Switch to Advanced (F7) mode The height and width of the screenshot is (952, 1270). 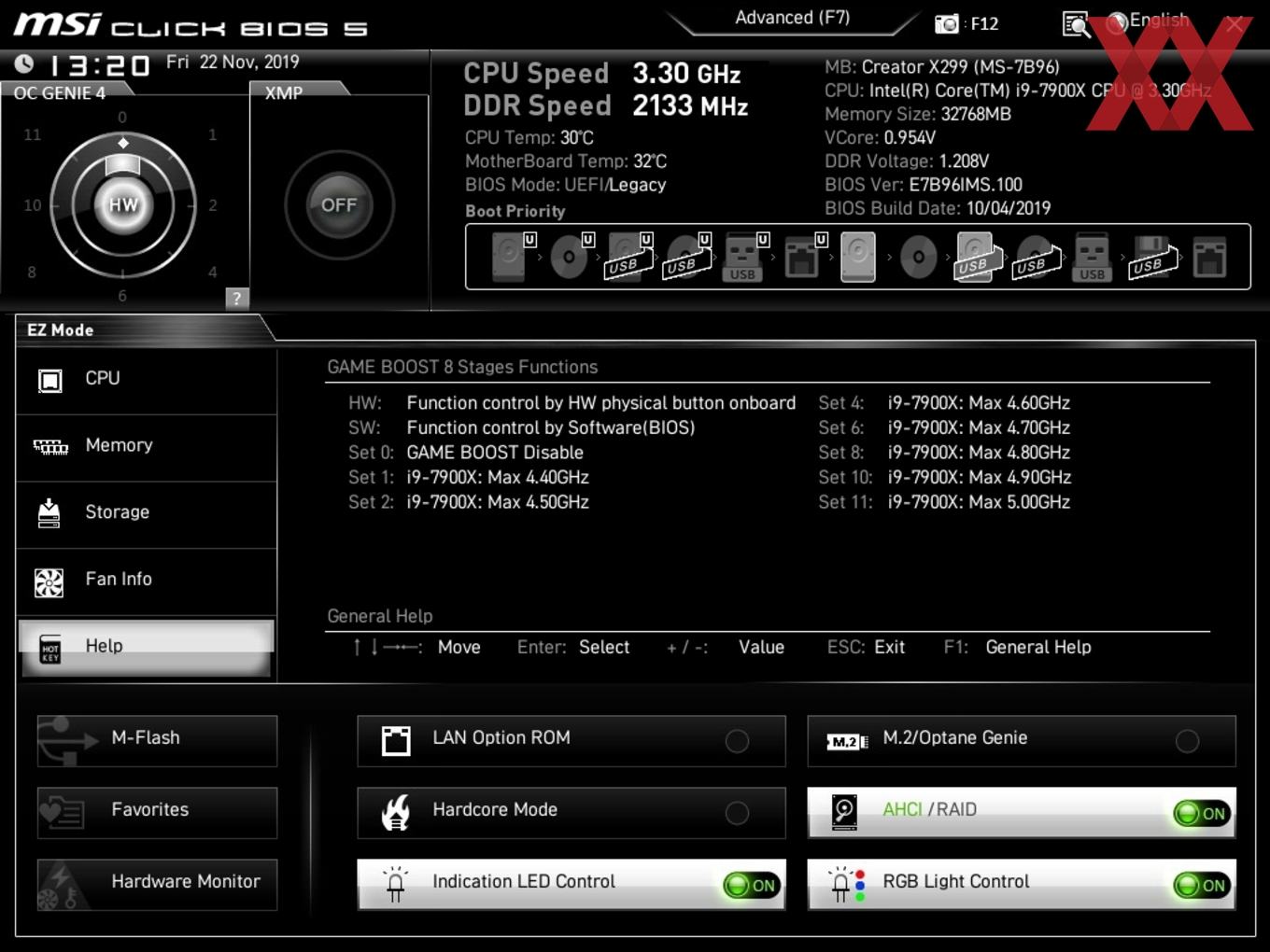click(792, 18)
